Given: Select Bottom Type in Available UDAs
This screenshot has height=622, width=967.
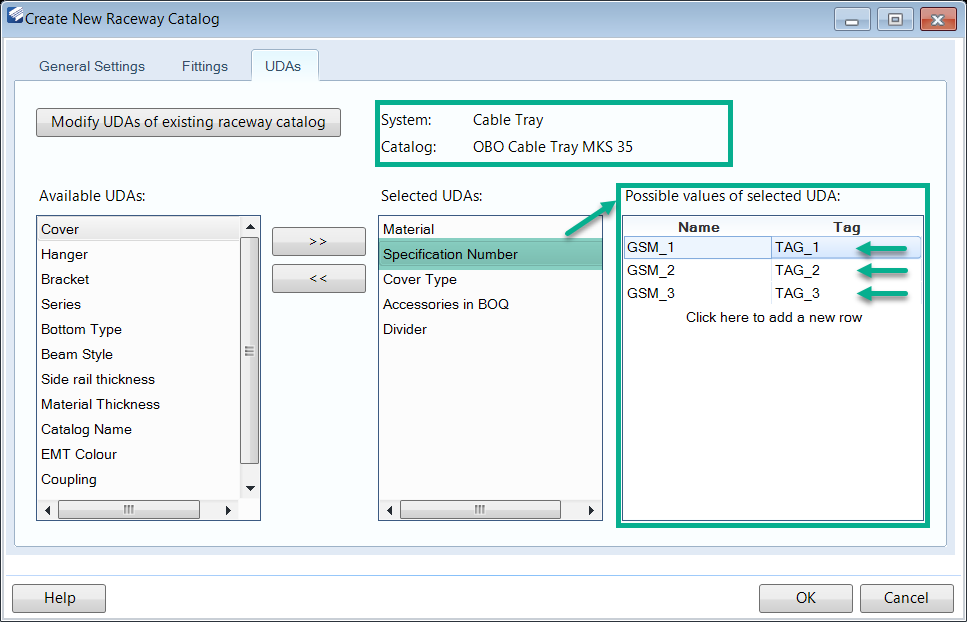Looking at the screenshot, I should tap(139, 329).
